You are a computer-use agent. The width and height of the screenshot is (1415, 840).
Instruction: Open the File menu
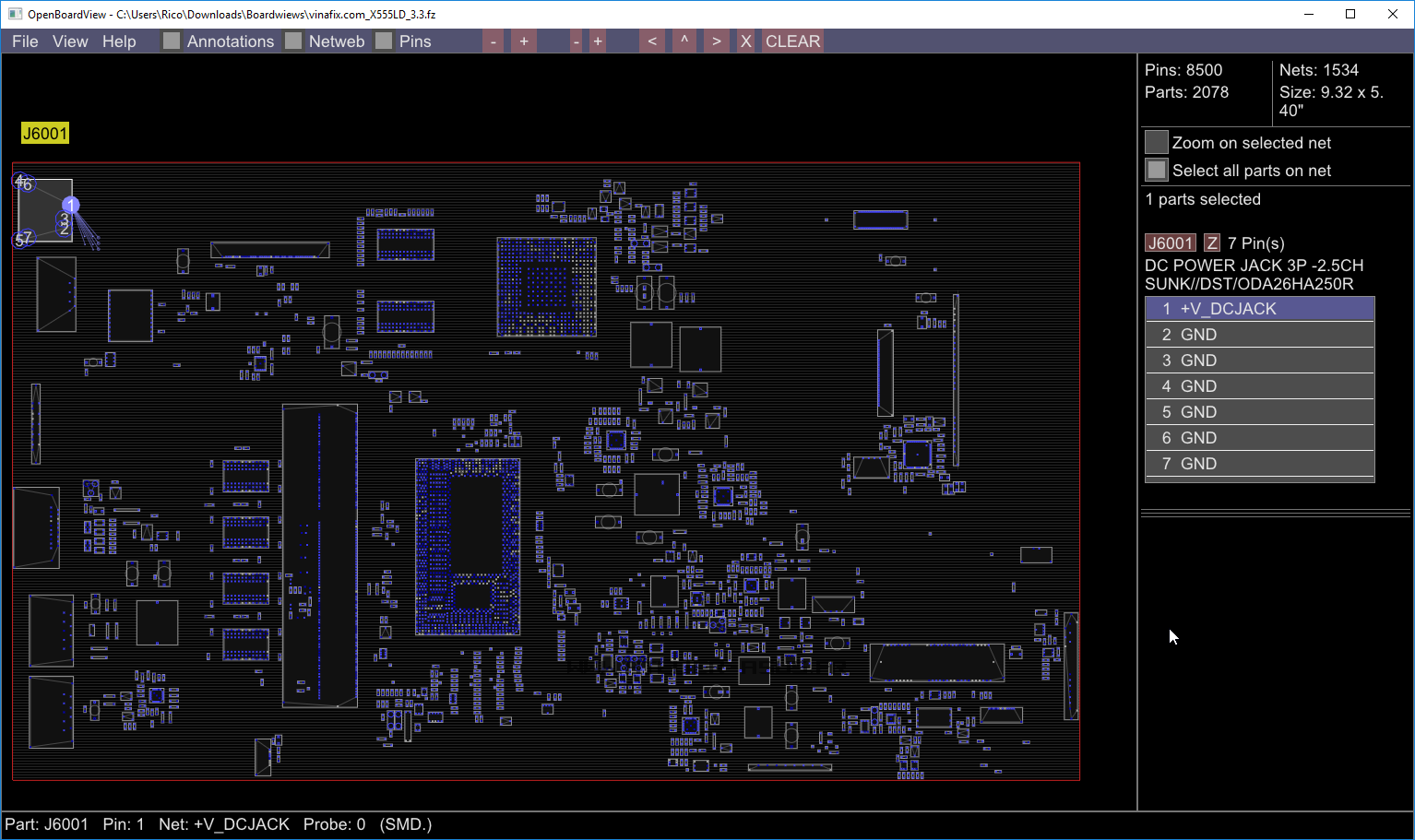click(25, 41)
